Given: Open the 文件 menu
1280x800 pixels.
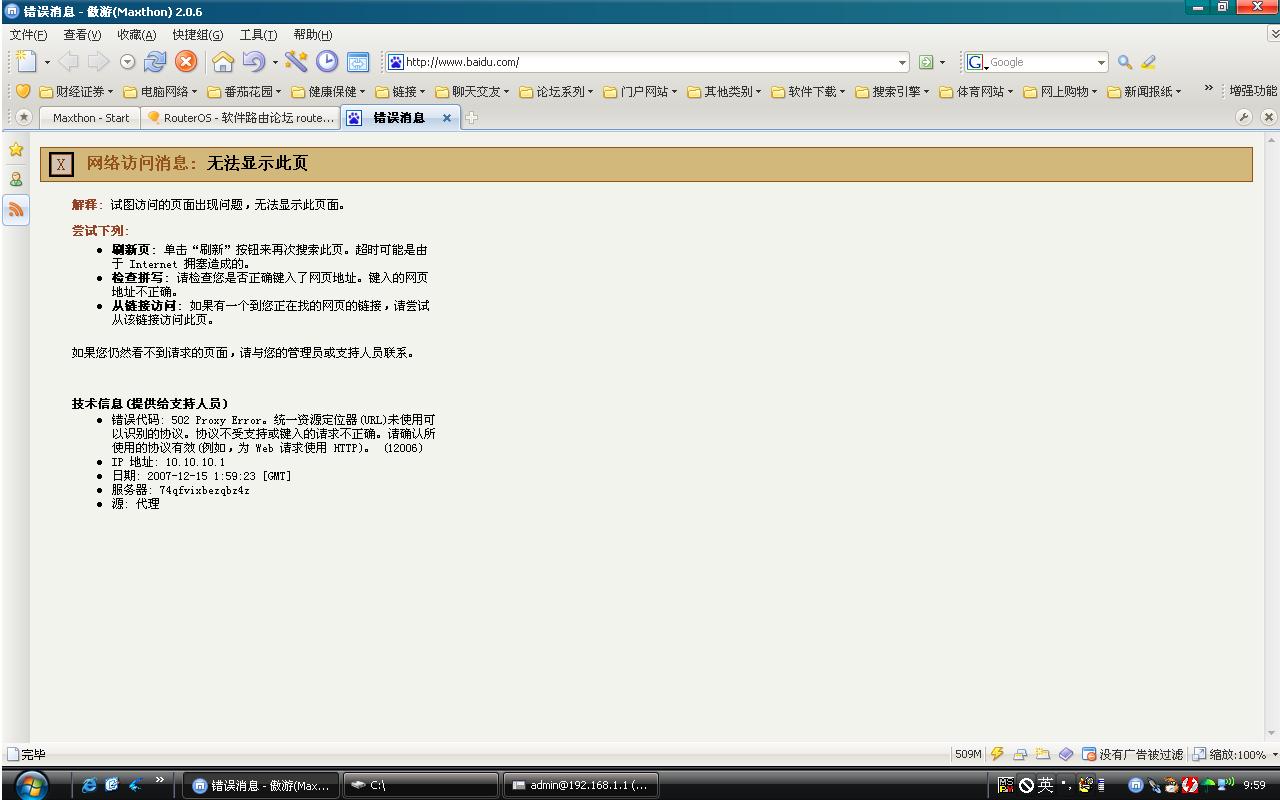Looking at the screenshot, I should point(28,35).
